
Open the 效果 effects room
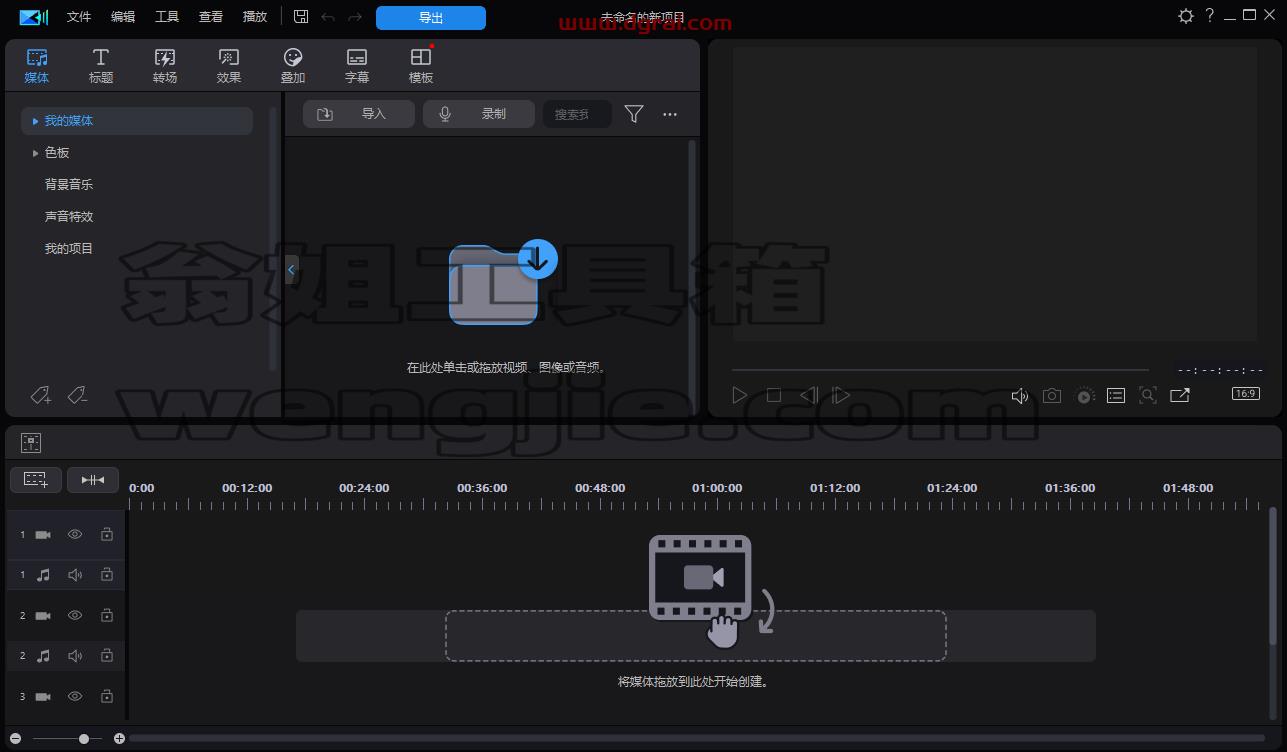tap(229, 65)
